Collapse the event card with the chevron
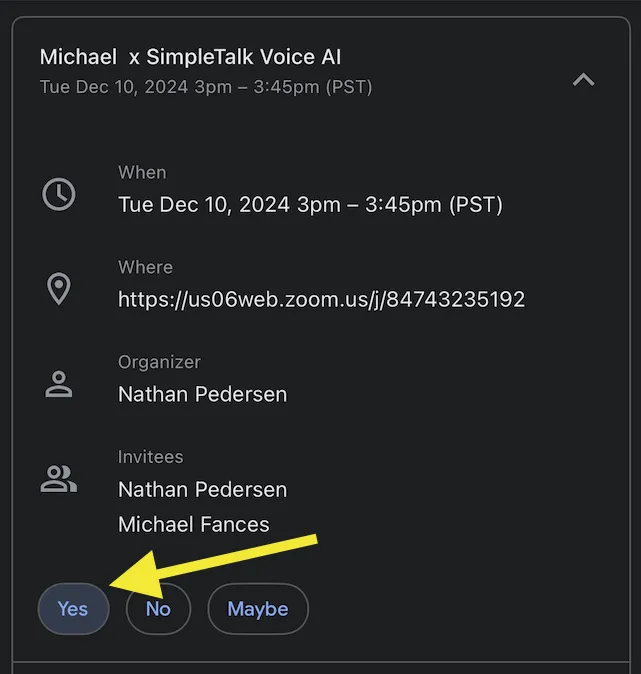Screen dimensions: 641x674 583,80
